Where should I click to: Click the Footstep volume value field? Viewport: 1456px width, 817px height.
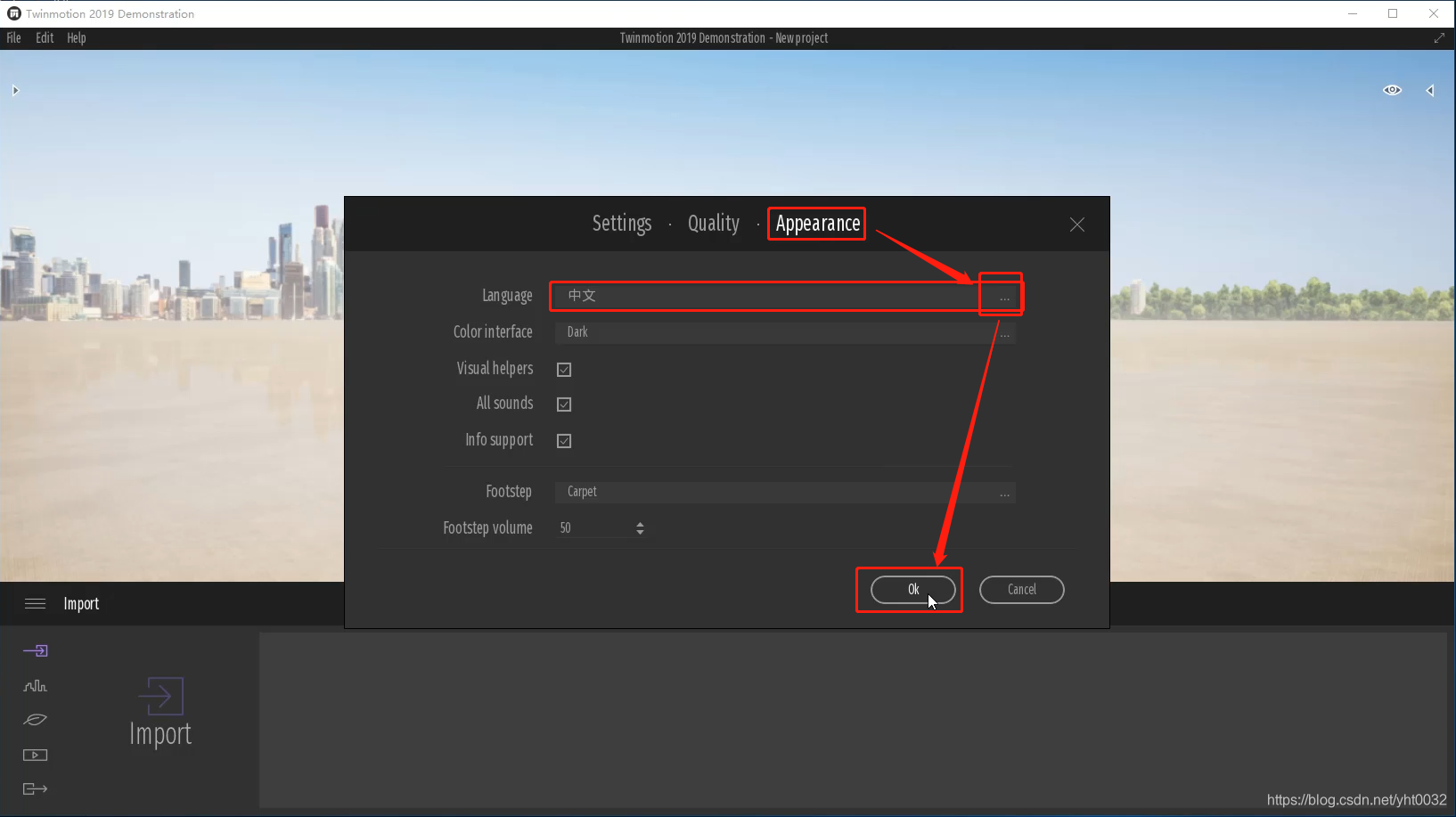594,528
